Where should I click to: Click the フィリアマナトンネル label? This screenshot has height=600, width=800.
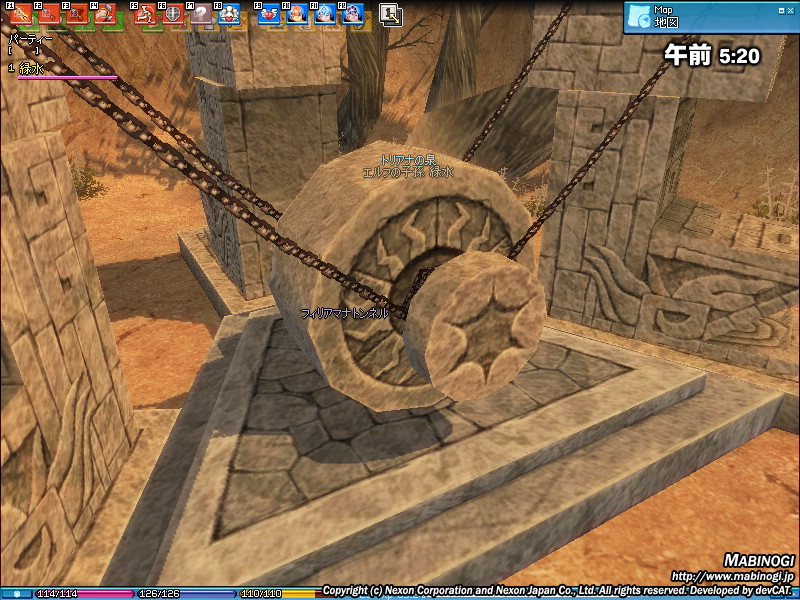pyautogui.click(x=344, y=313)
